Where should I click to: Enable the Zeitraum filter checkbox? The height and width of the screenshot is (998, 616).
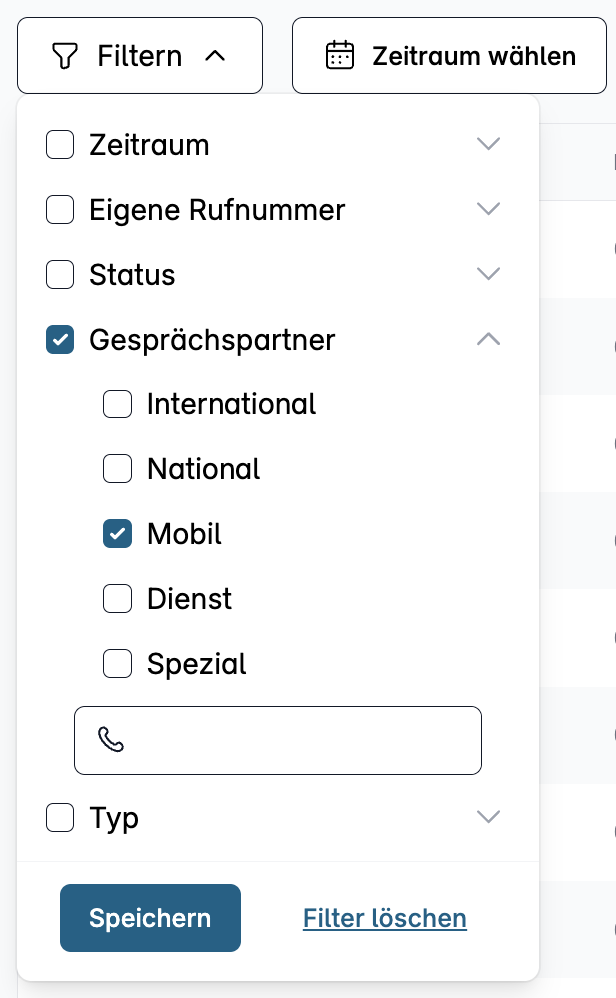[60, 145]
